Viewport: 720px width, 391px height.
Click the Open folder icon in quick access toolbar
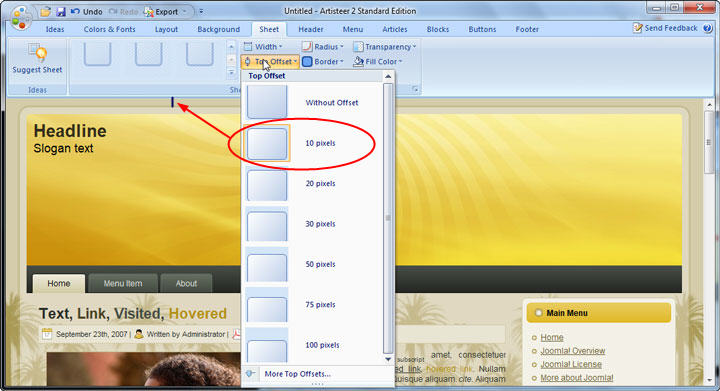coord(45,11)
